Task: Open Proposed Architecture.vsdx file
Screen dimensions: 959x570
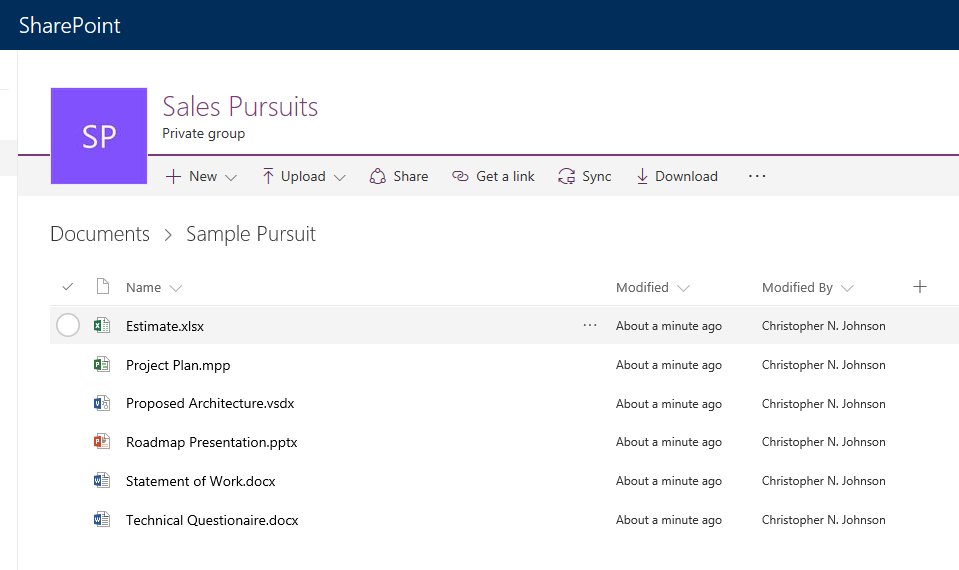Action: point(210,404)
